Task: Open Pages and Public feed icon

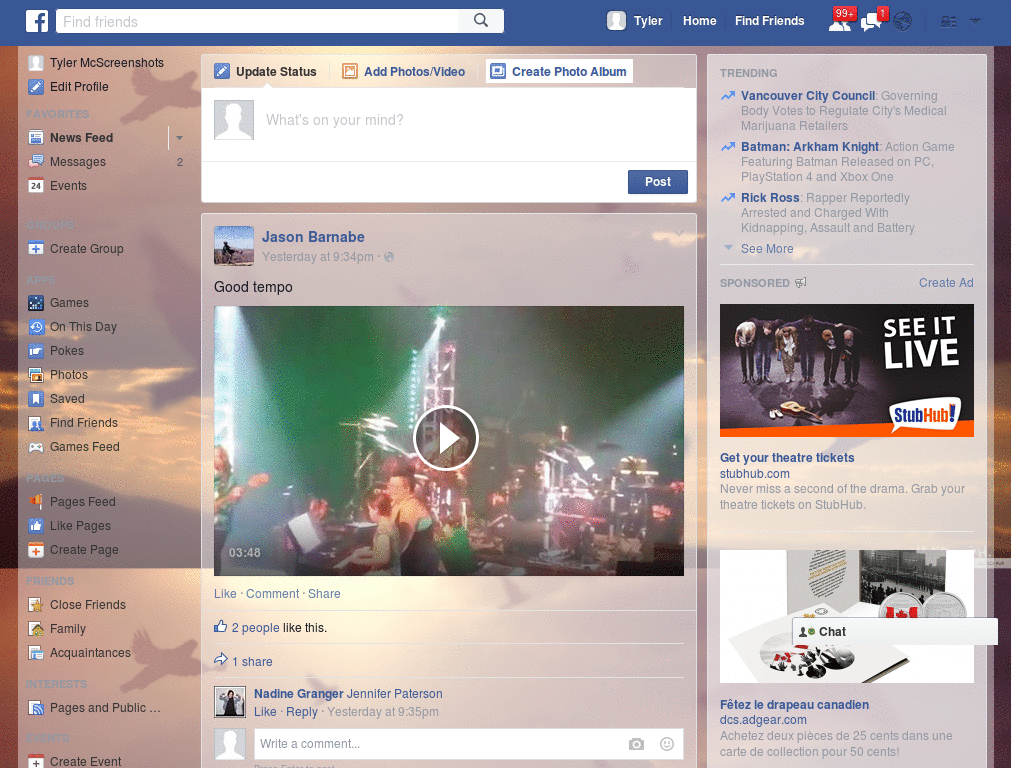Action: coord(36,707)
